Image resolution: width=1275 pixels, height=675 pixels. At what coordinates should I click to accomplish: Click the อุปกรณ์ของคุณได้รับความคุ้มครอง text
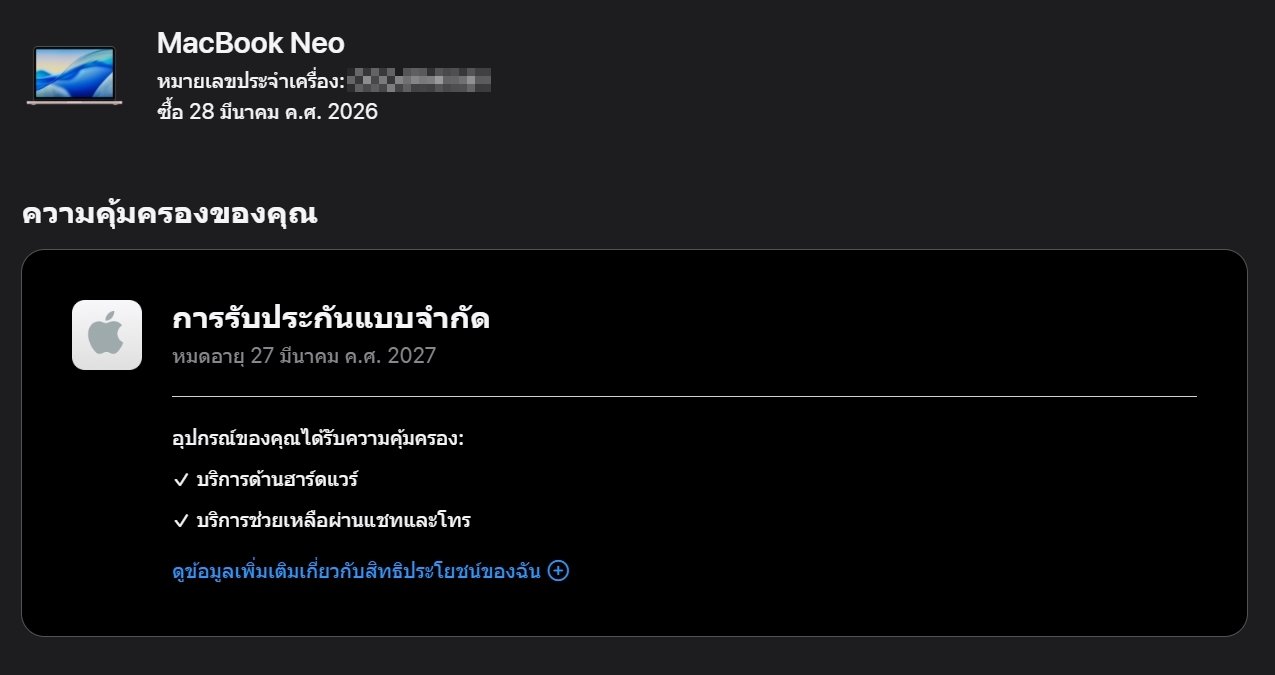319,439
